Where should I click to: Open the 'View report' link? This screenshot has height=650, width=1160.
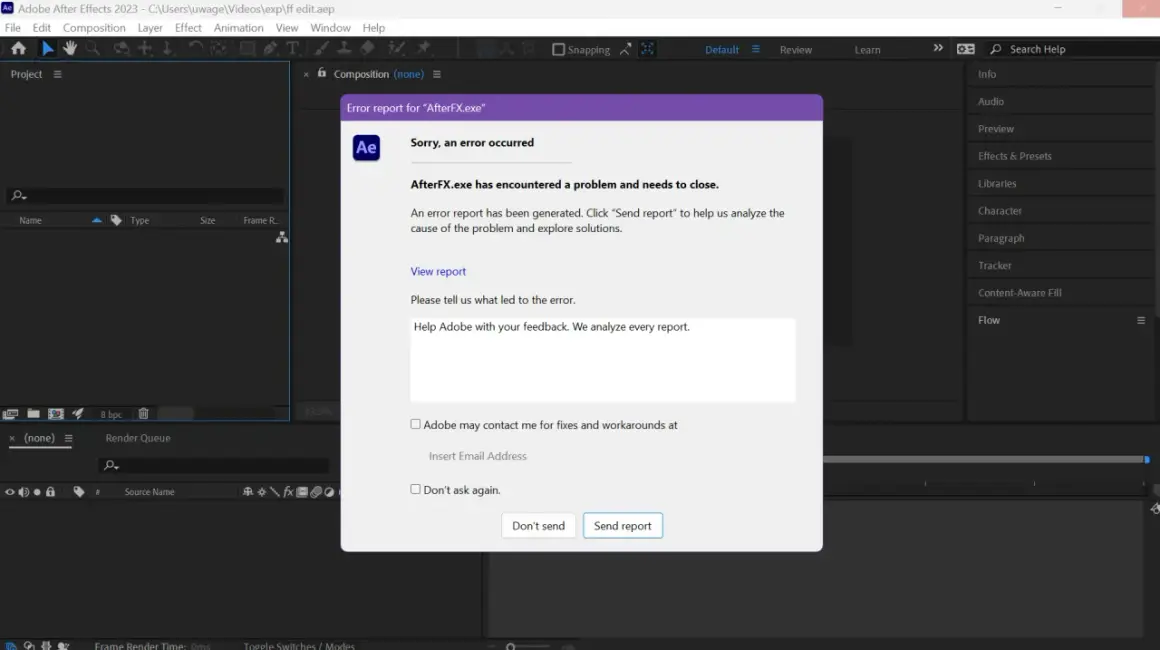[438, 271]
